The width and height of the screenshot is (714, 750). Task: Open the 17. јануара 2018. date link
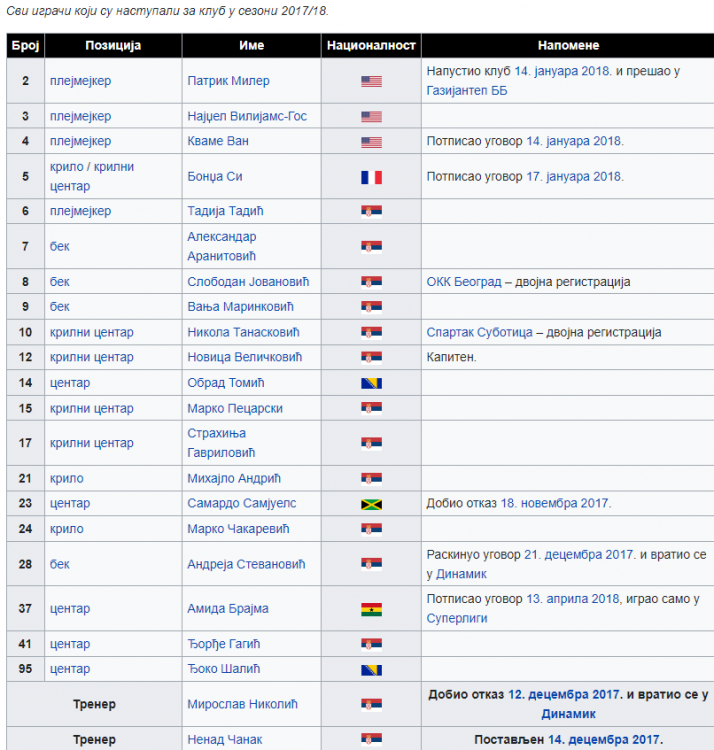tap(569, 176)
